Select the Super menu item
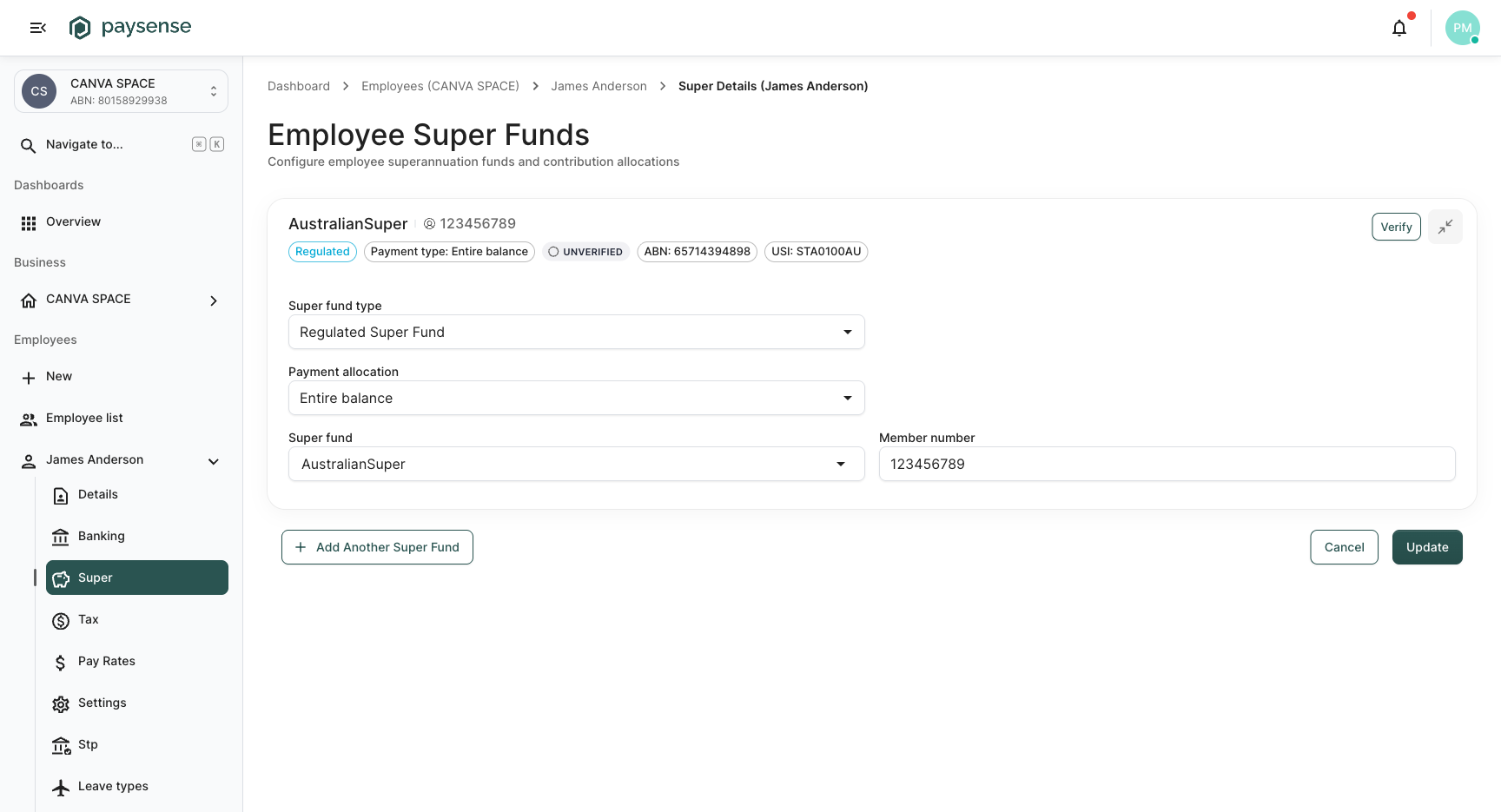The image size is (1501, 812). [137, 578]
